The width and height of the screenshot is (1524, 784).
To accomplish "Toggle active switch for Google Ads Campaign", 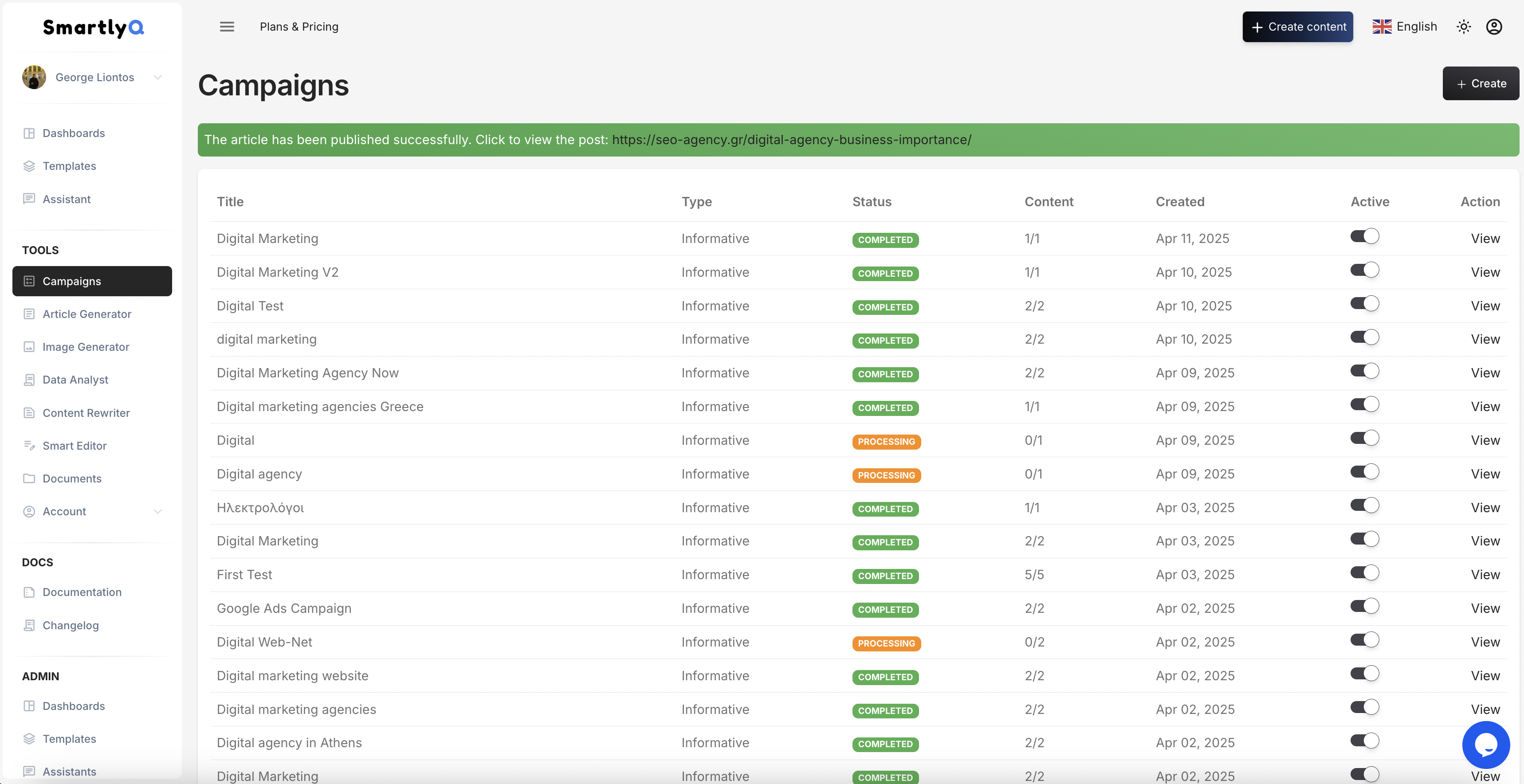I will coord(1364,607).
